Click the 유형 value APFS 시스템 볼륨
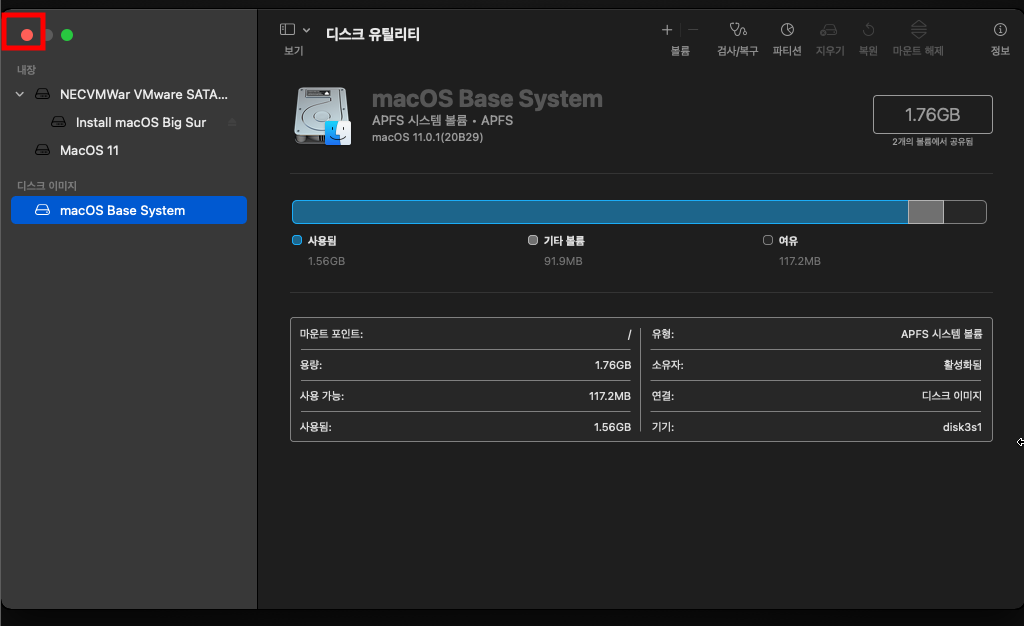 pos(941,334)
